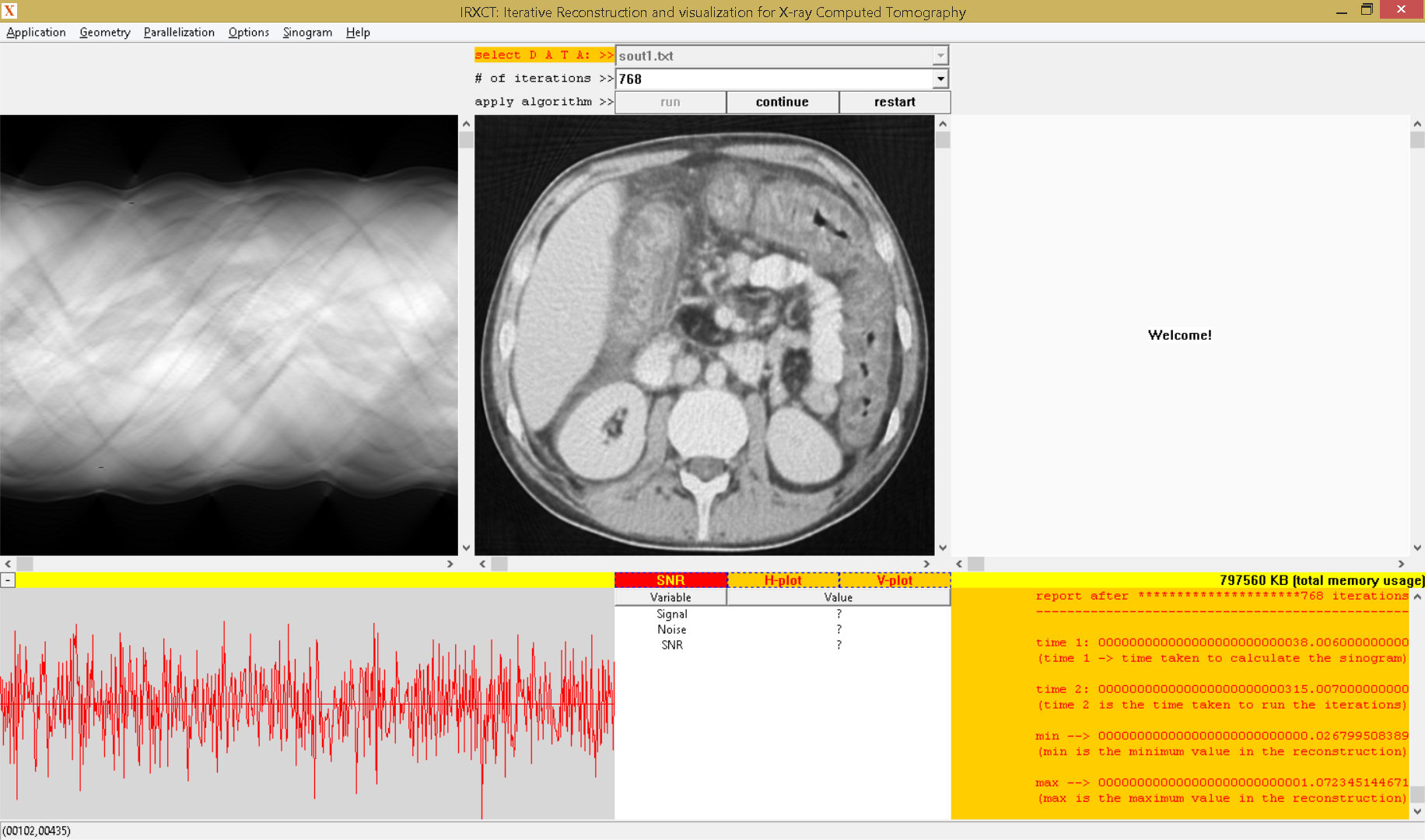Click reconstruction panel scroll down arrow
The height and width of the screenshot is (840, 1425).
coord(943,548)
